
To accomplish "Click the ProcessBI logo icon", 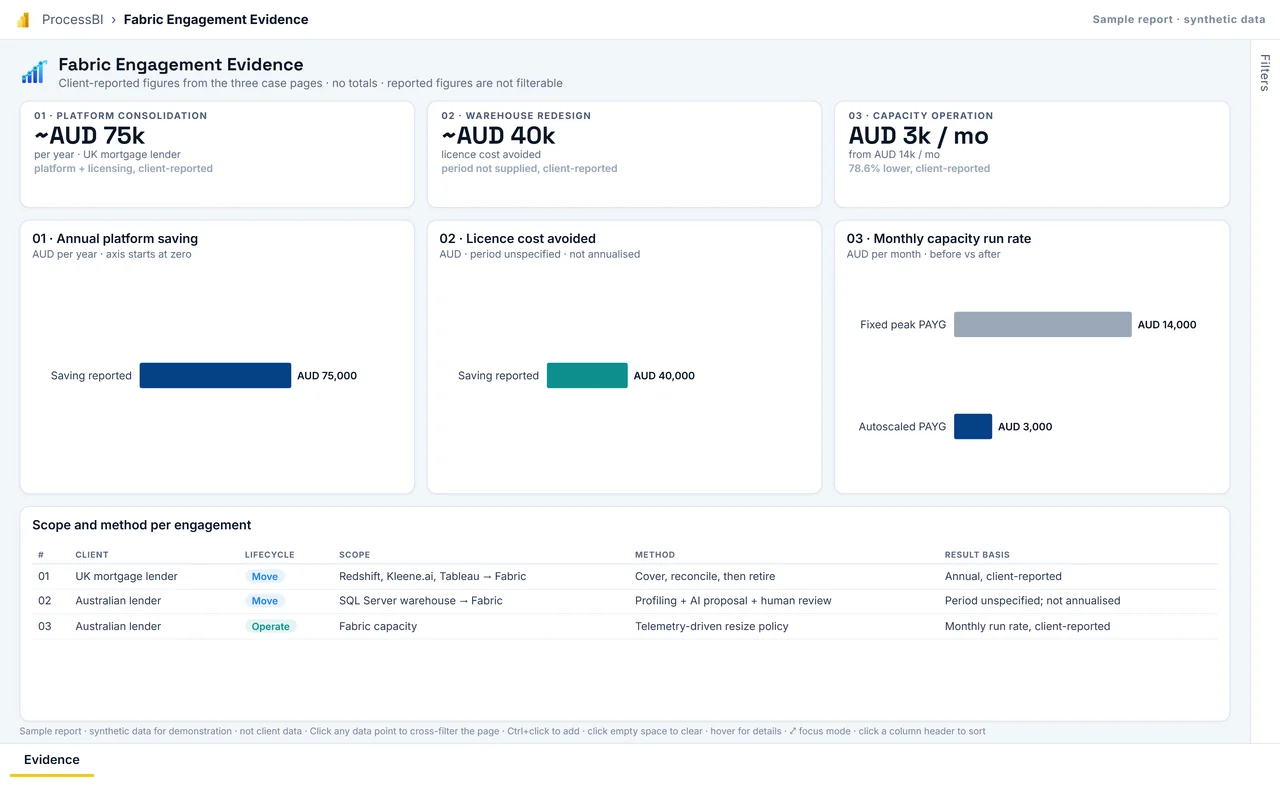I will (23, 20).
